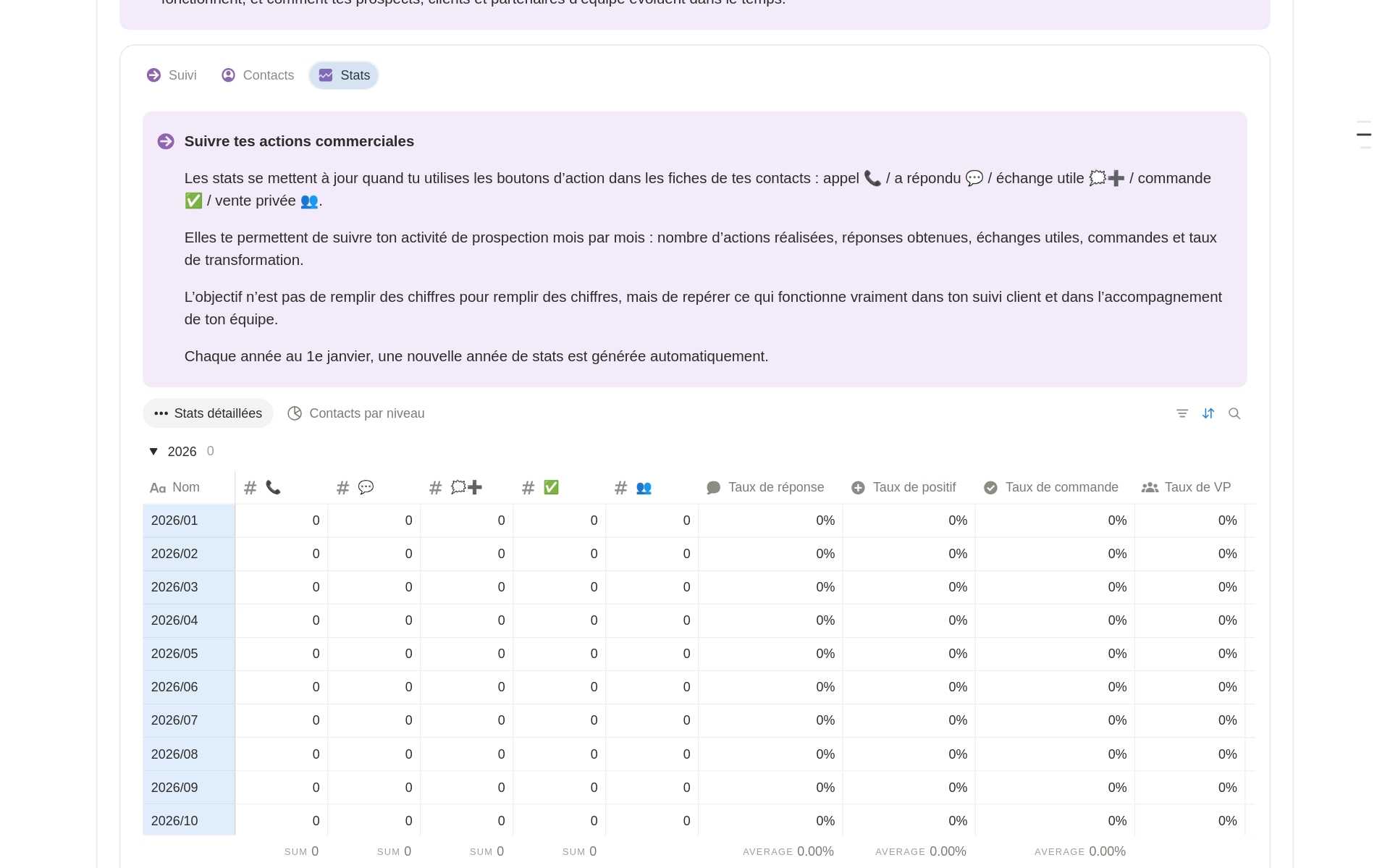This screenshot has height=868, width=1390.
Task: Click the AVERAGE under Taux de réponse
Action: (x=788, y=851)
